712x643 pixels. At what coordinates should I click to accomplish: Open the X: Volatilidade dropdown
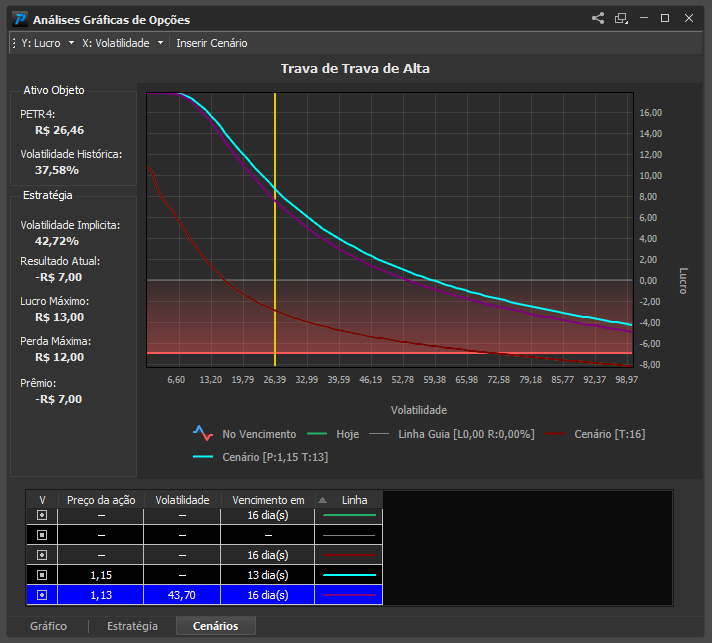(122, 43)
